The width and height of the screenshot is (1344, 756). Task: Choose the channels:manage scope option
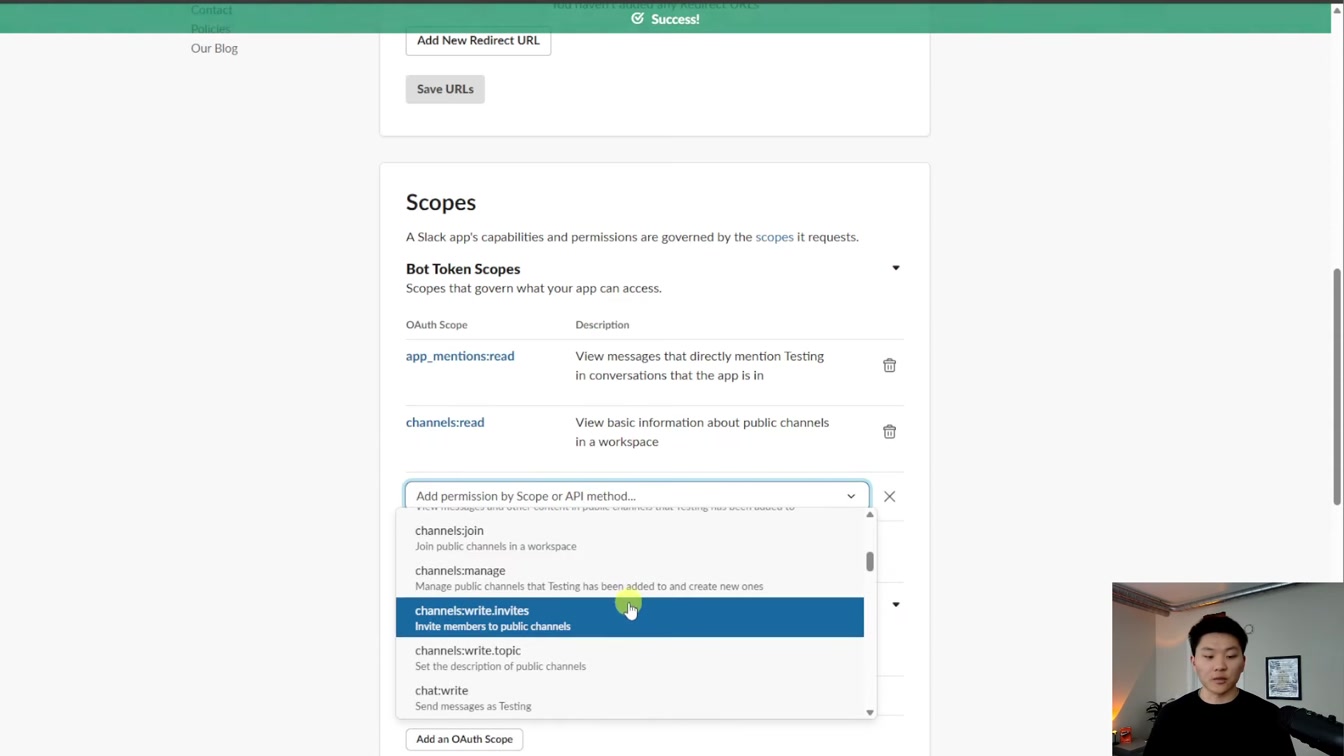[x=629, y=578]
